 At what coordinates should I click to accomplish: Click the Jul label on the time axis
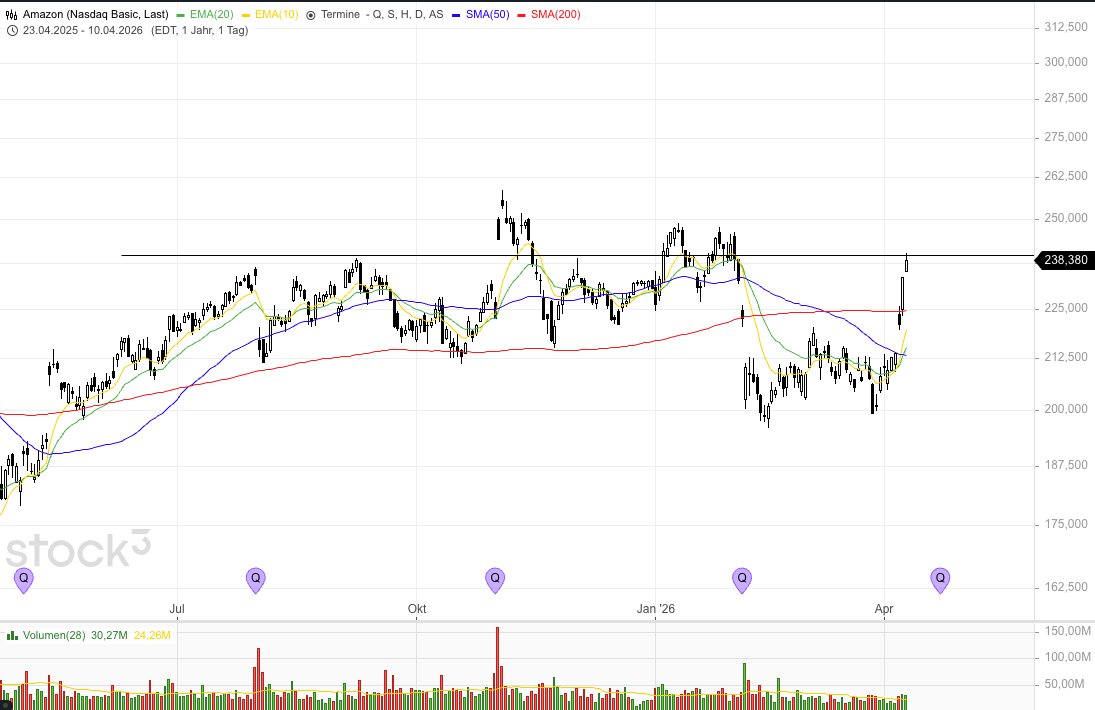[177, 609]
